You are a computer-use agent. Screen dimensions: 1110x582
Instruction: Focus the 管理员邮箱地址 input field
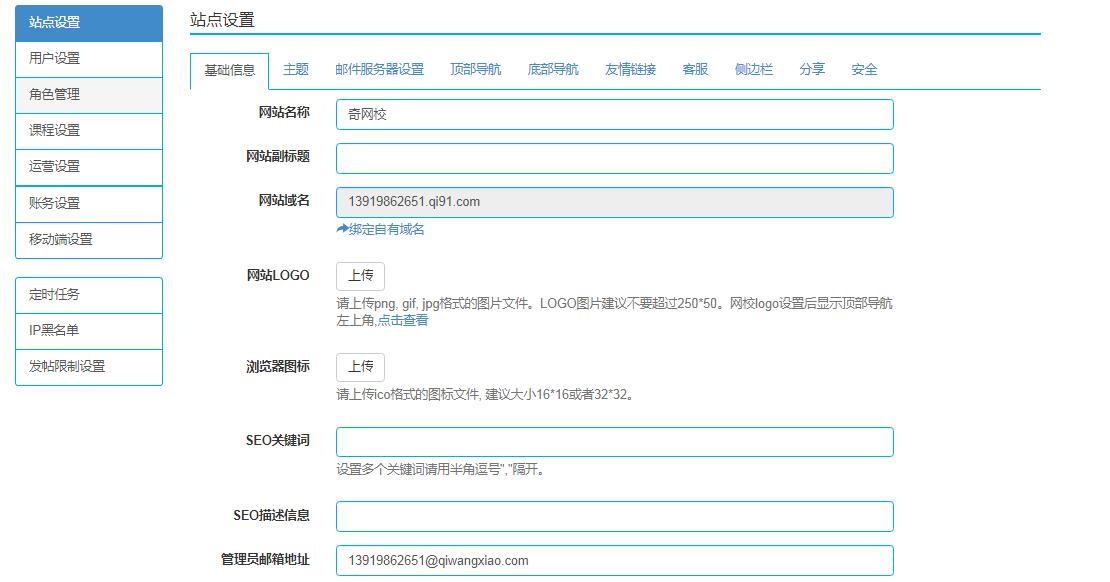614,561
